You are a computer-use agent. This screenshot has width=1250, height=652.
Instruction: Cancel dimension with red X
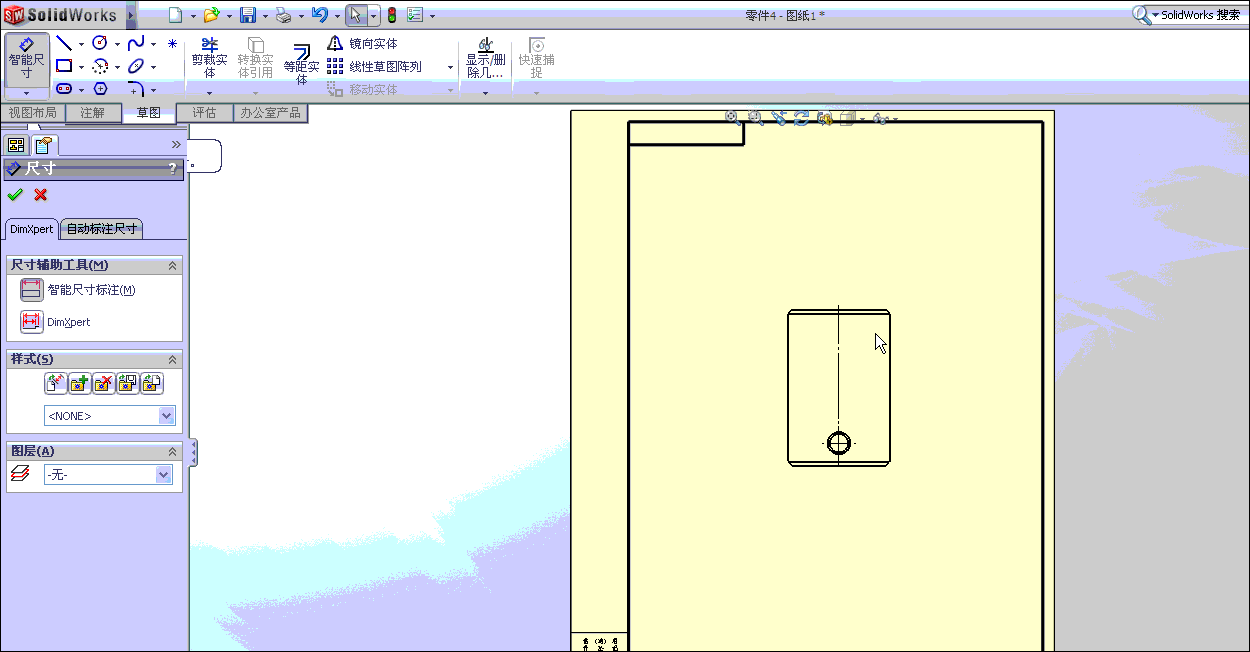click(41, 195)
